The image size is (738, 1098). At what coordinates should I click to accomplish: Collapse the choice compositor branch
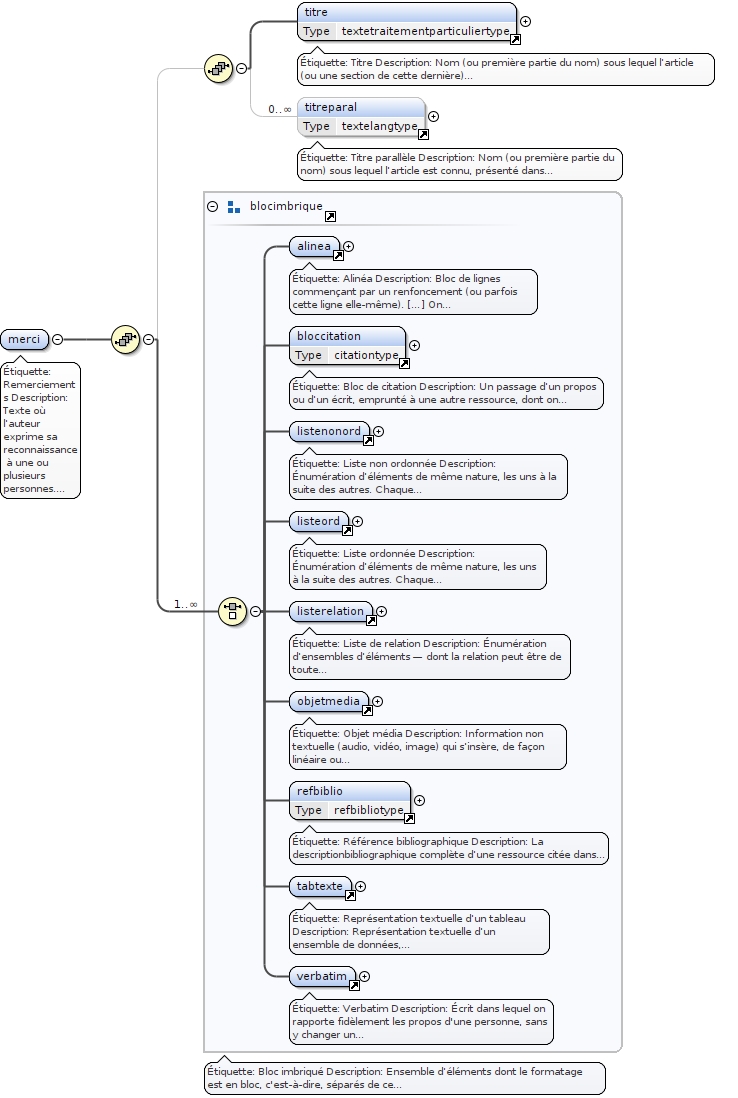(x=255, y=610)
